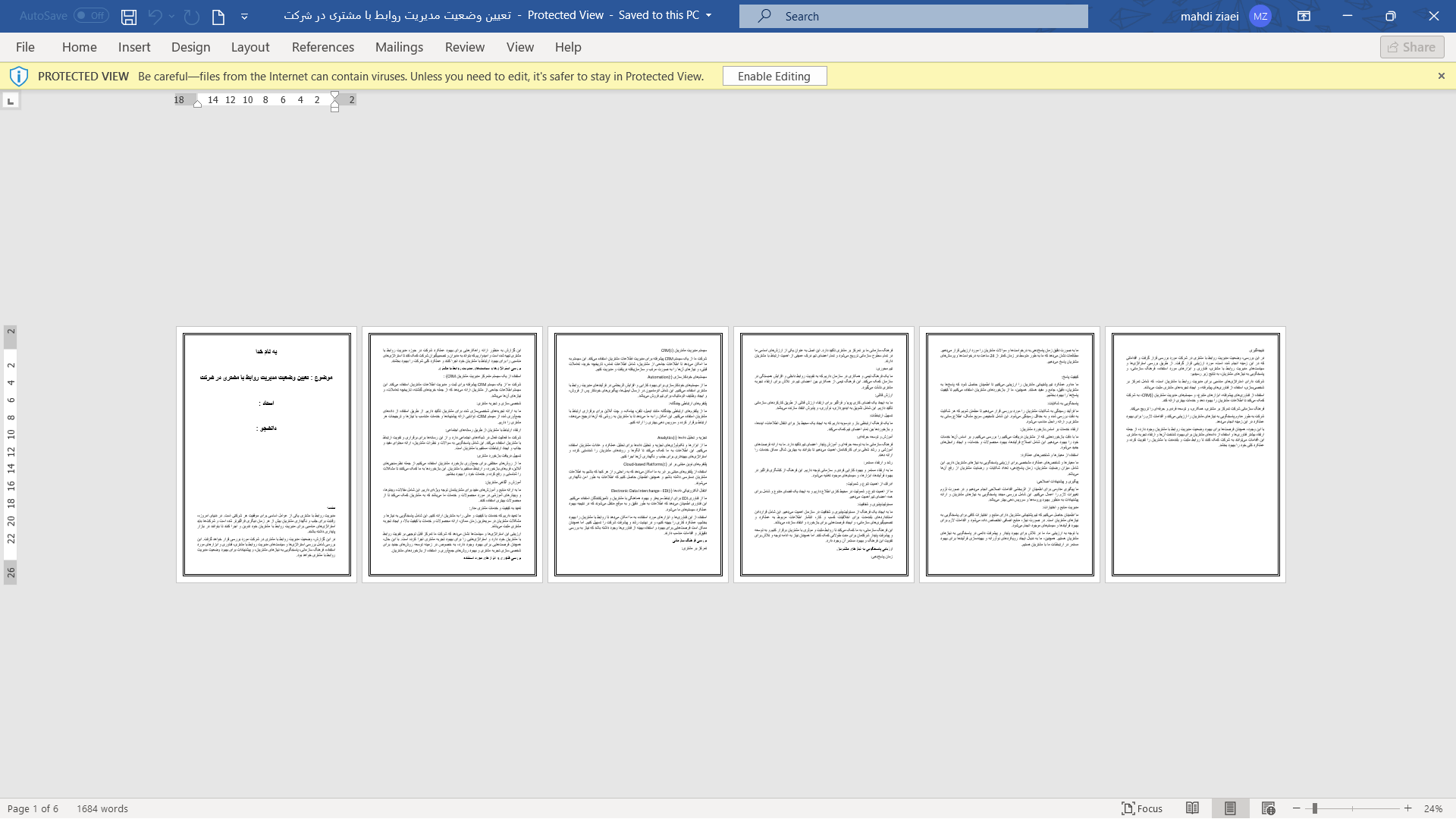
Task: Enable Focus mode in status bar
Action: coord(1142,808)
